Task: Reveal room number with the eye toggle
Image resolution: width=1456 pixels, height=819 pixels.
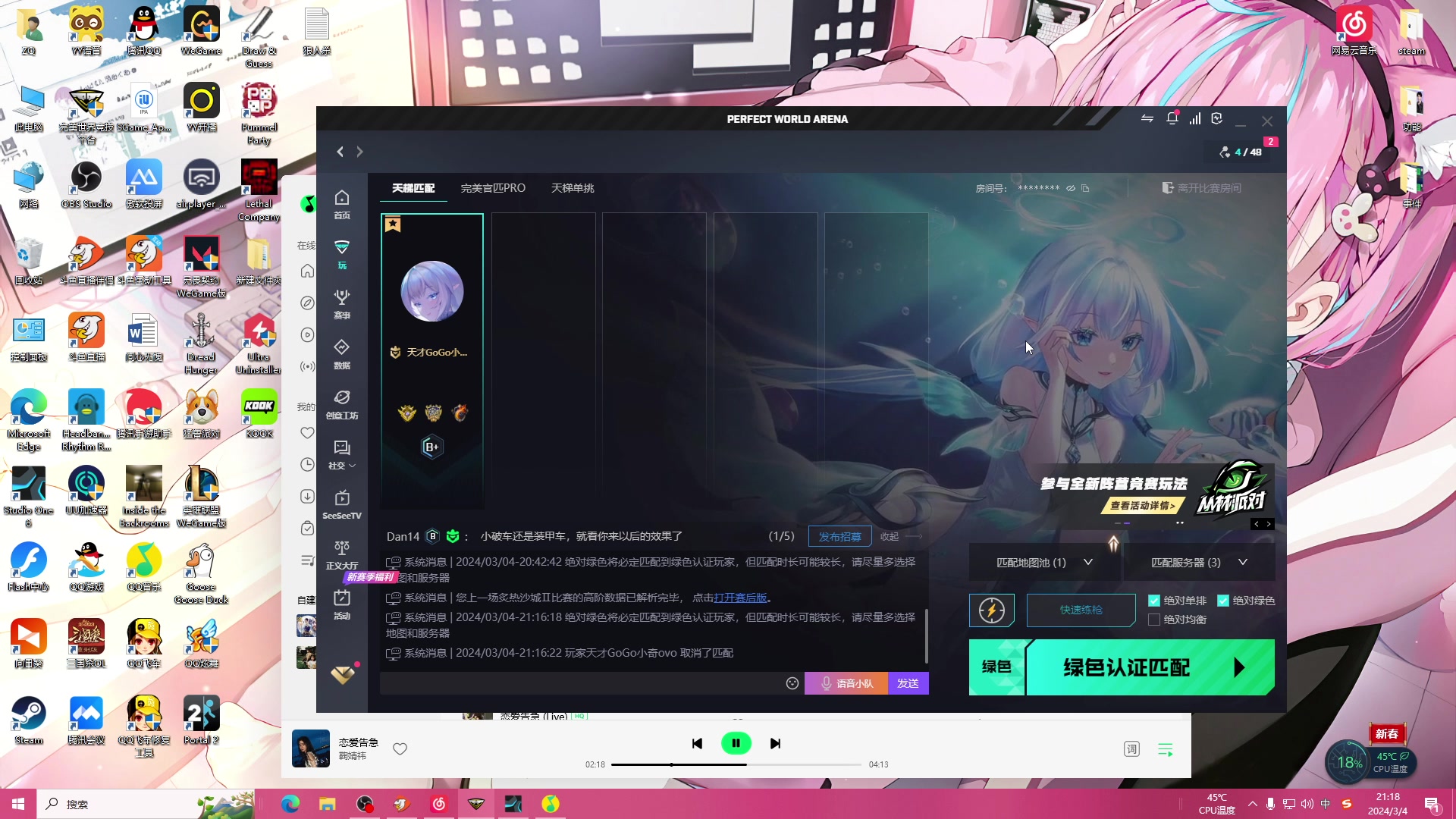Action: coord(1071,188)
